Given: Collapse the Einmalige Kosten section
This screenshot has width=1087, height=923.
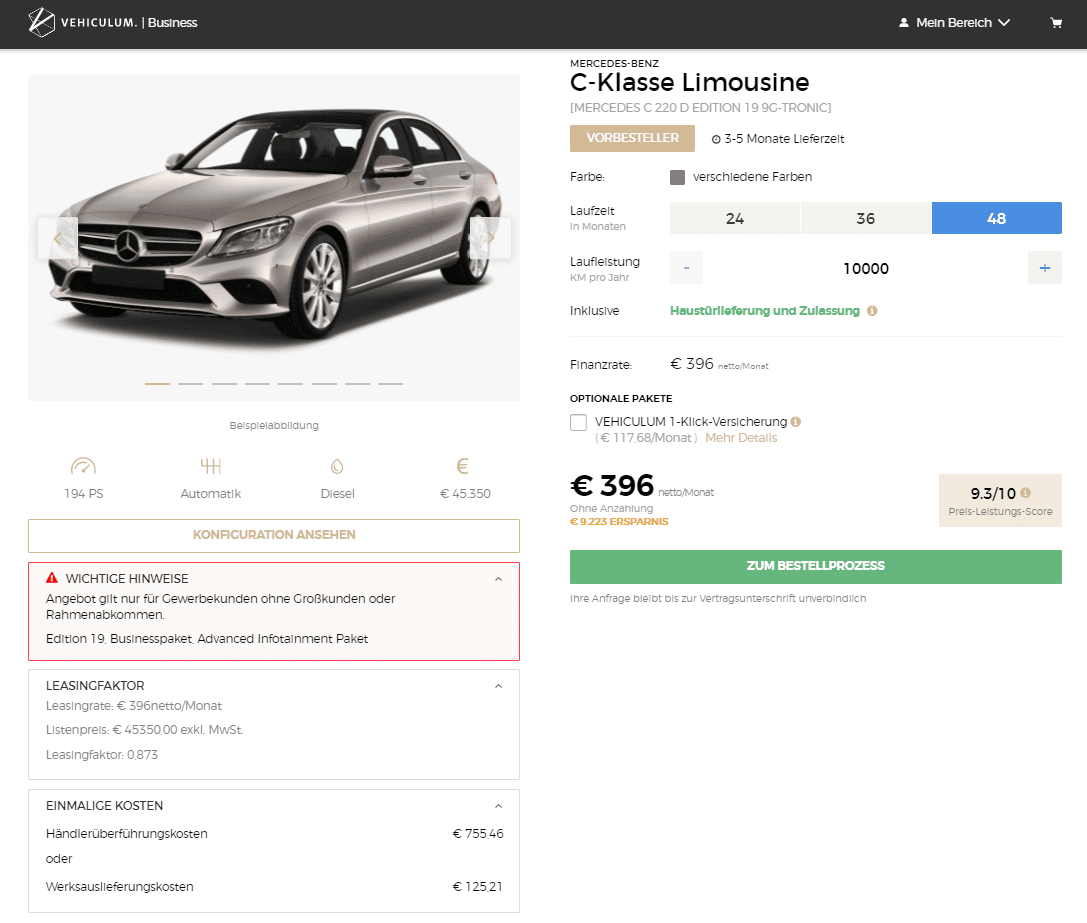Looking at the screenshot, I should click(x=498, y=806).
